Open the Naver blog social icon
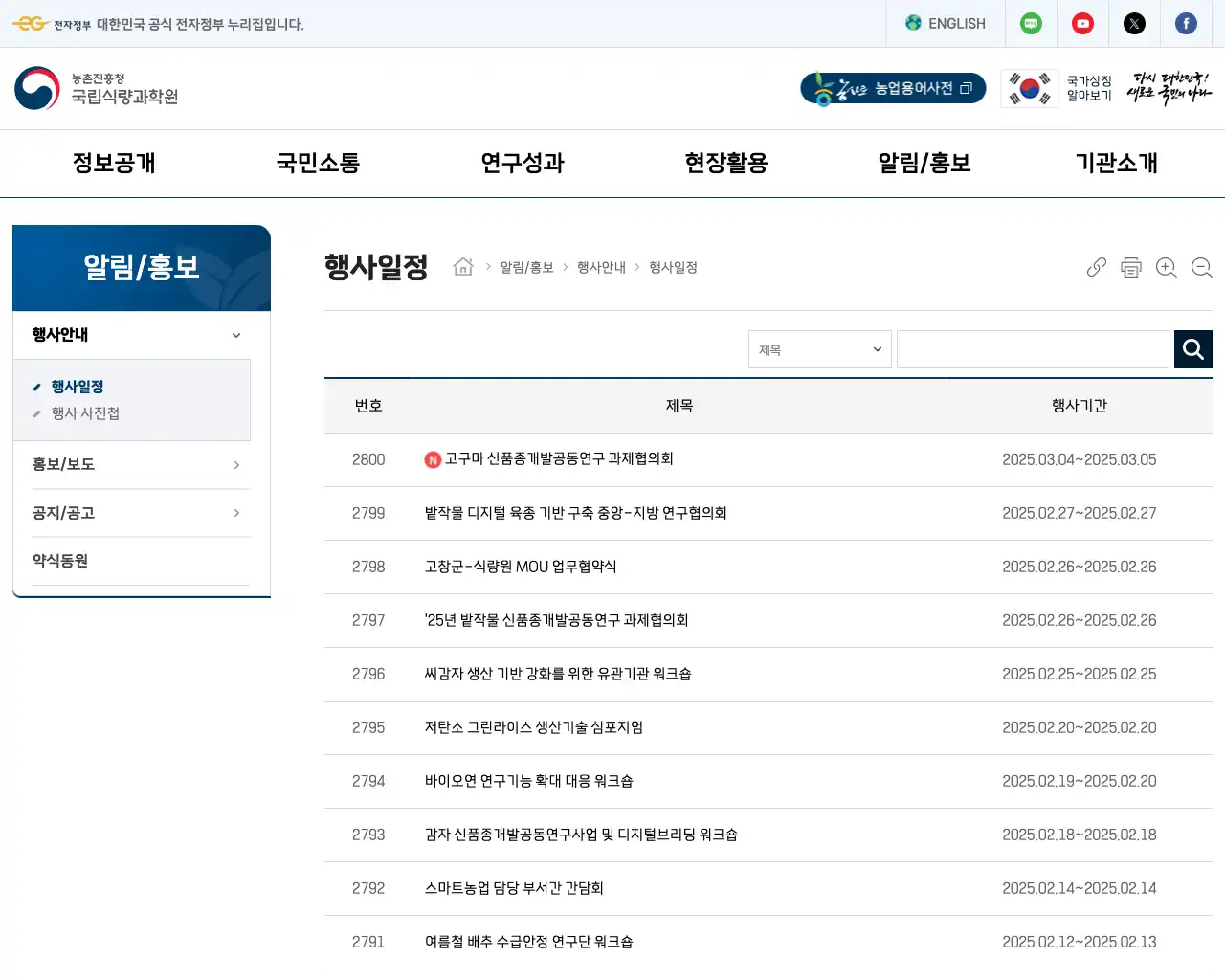1225x980 pixels. tap(1031, 24)
